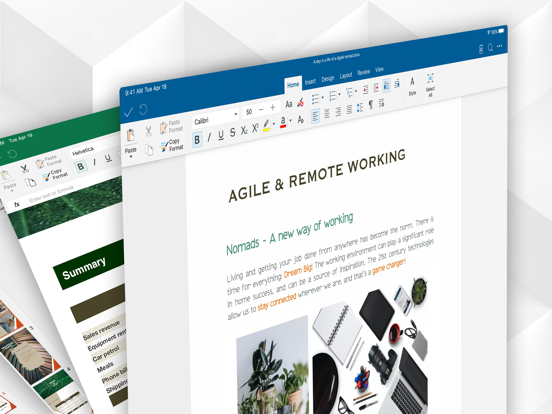The width and height of the screenshot is (552, 414).
Task: Open the numbered list dropdown arrow
Action: 339,94
